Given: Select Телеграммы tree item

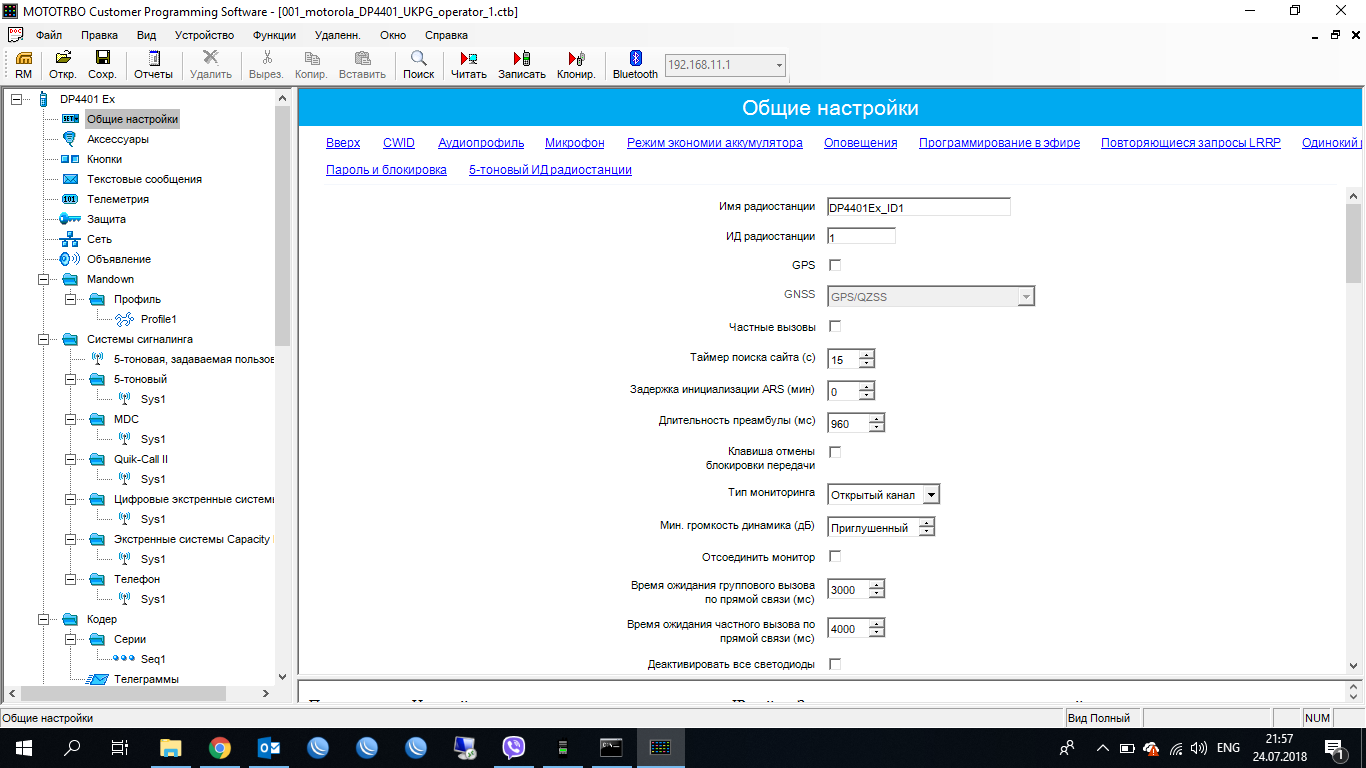Looking at the screenshot, I should click(146, 679).
